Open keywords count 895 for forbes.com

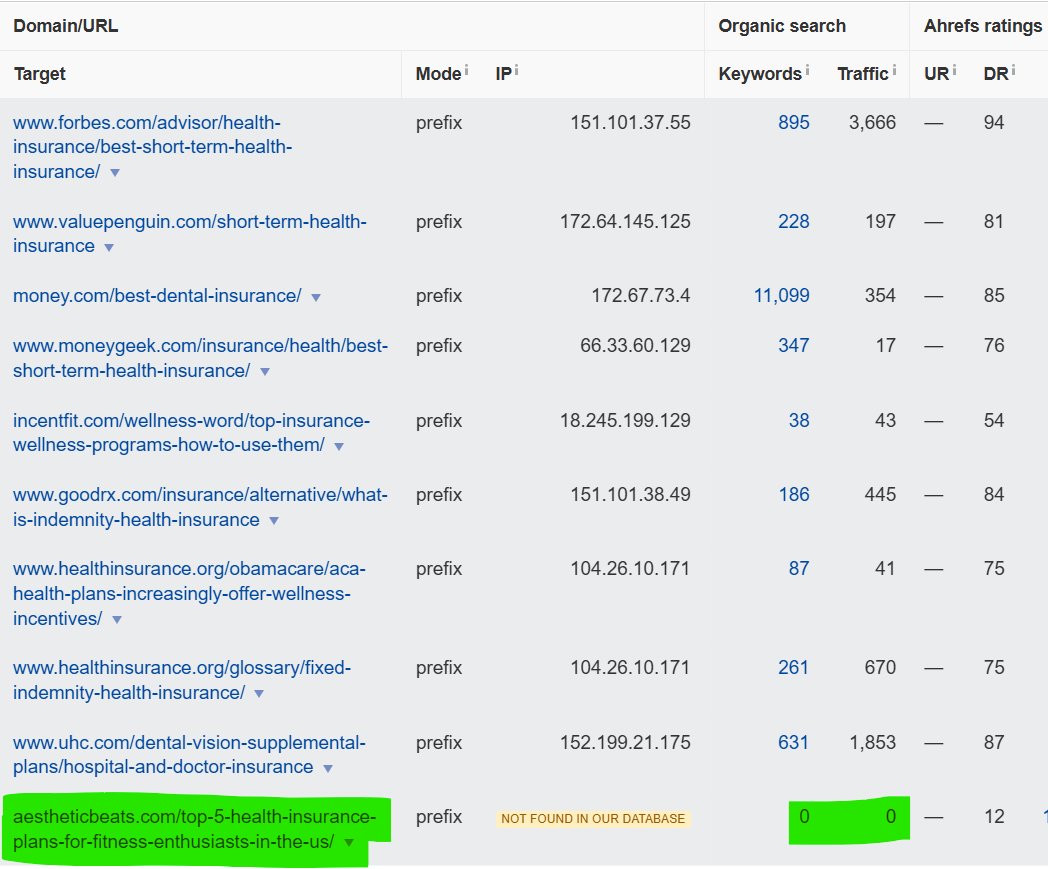(793, 122)
